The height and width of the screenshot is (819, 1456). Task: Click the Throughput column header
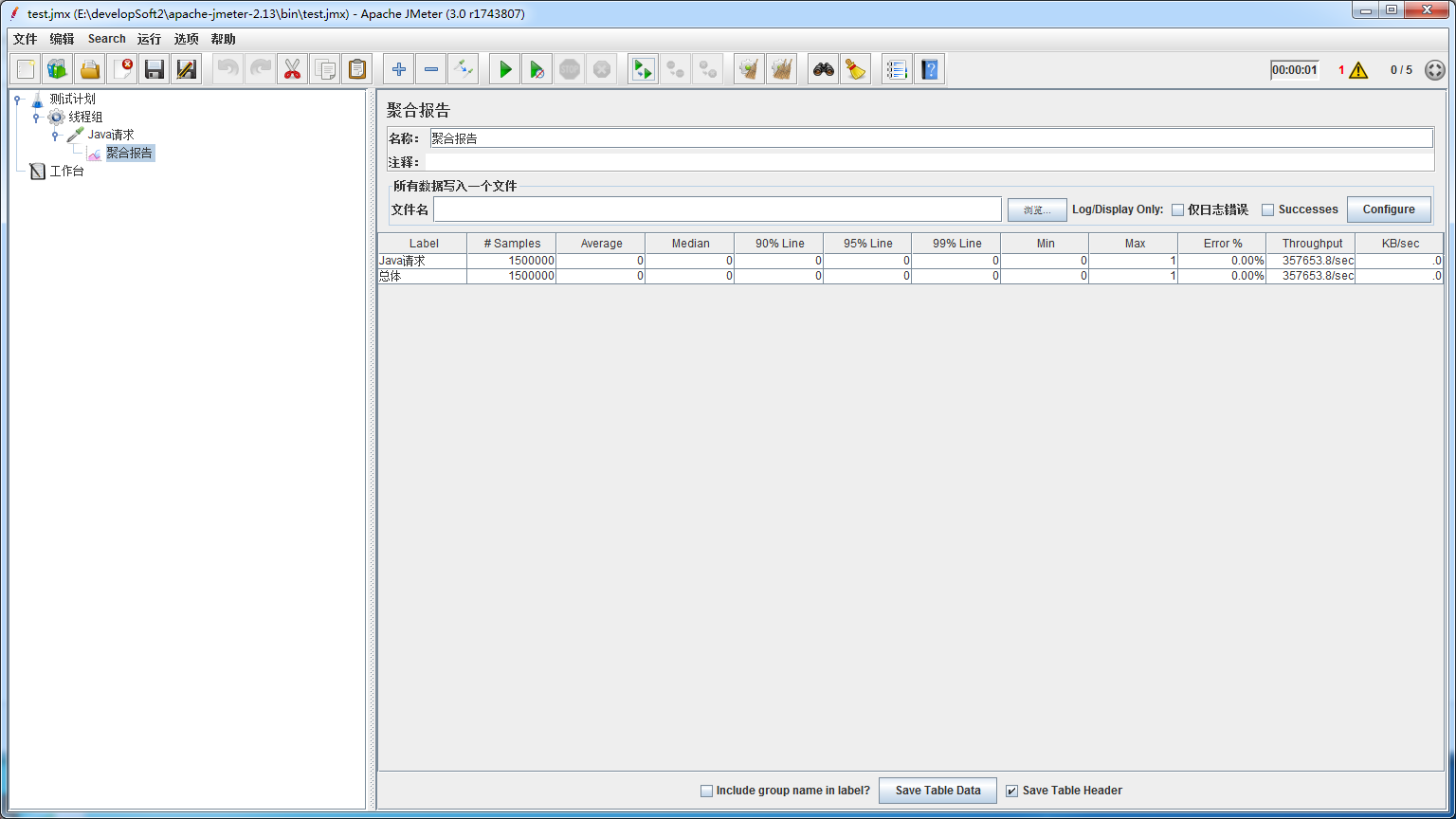coord(1311,244)
